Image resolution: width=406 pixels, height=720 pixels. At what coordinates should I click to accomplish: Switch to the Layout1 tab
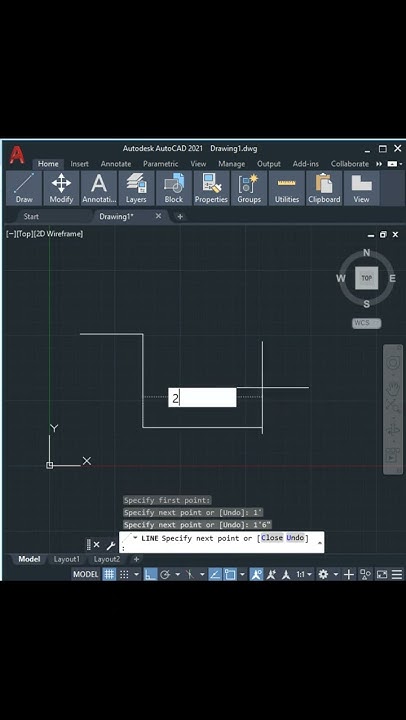click(x=67, y=559)
